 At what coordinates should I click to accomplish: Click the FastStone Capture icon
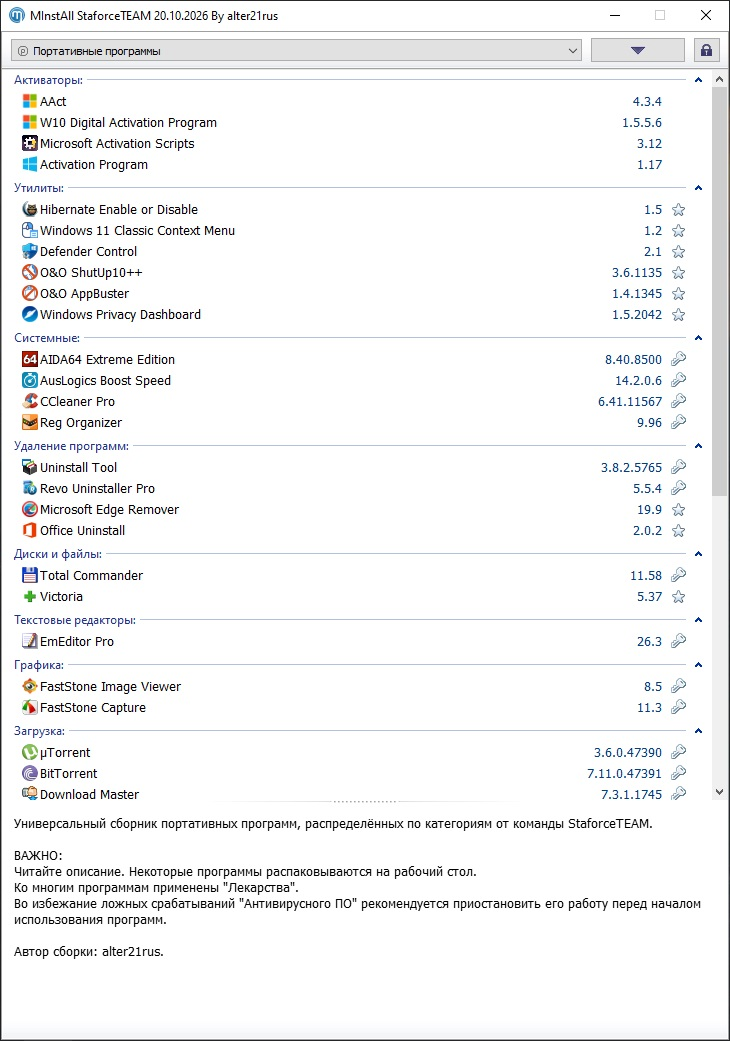coord(29,707)
